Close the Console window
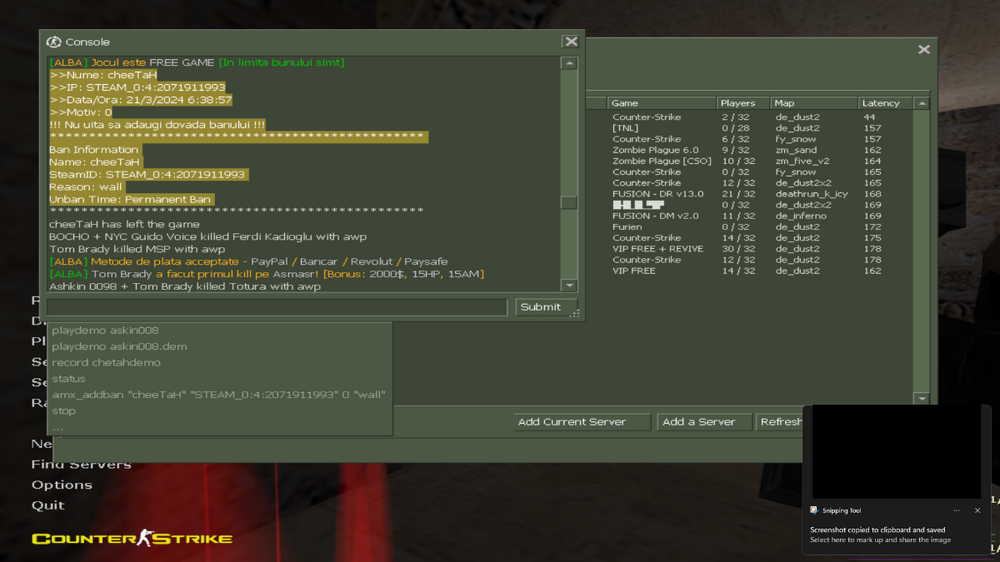The height and width of the screenshot is (562, 1000). coord(571,42)
